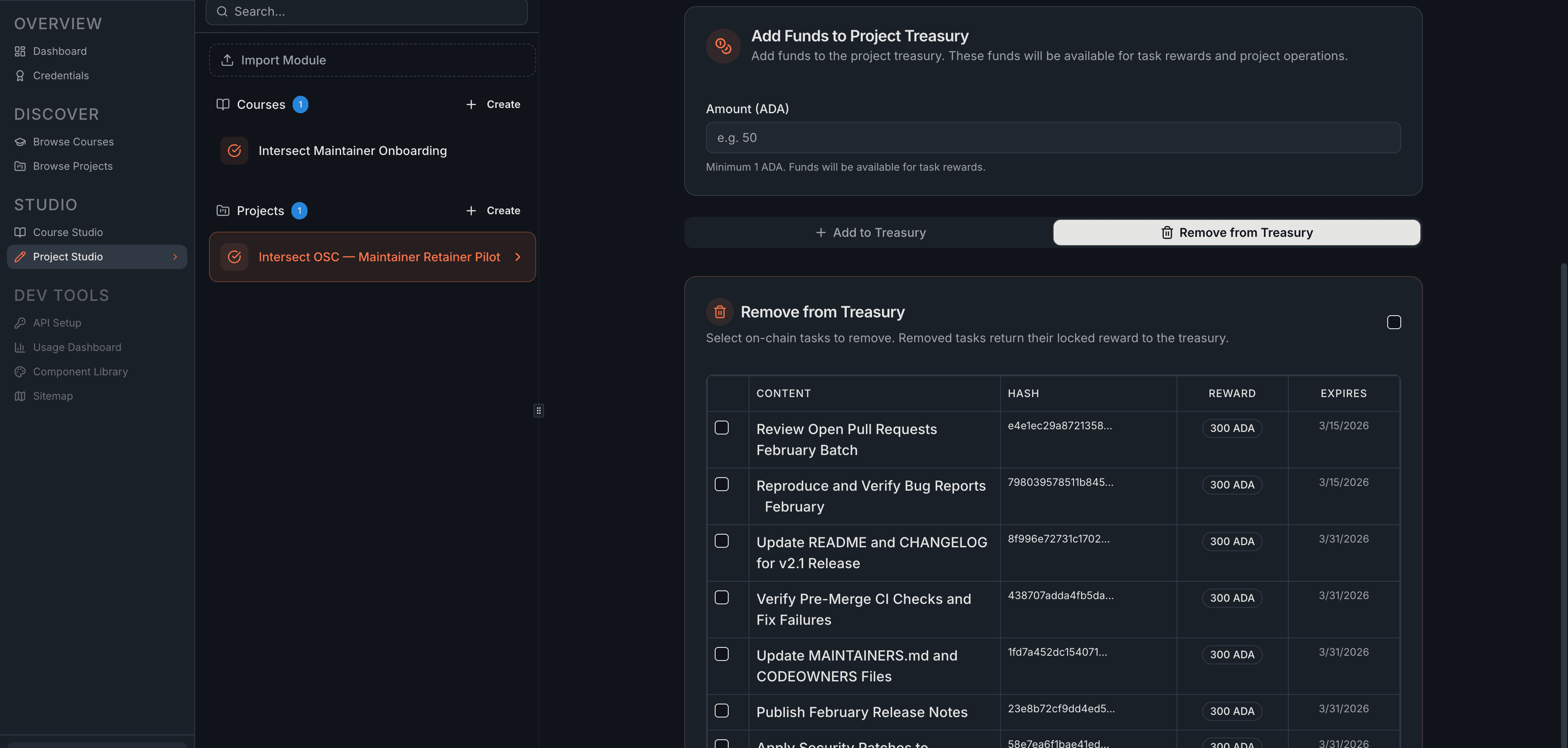Select the Publish February Release Notes task
Image resolution: width=1568 pixels, height=748 pixels.
722,710
